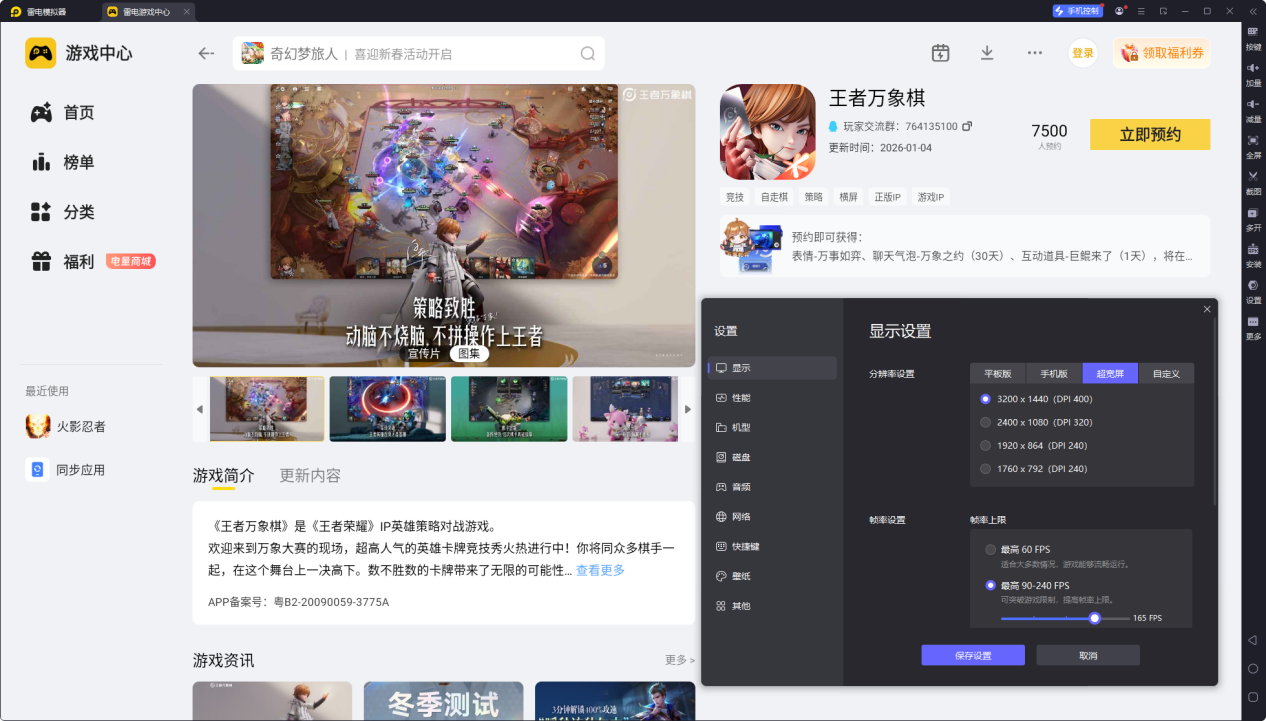Open 火影忍者 from recently used
This screenshot has width=1266, height=721.
point(66,426)
